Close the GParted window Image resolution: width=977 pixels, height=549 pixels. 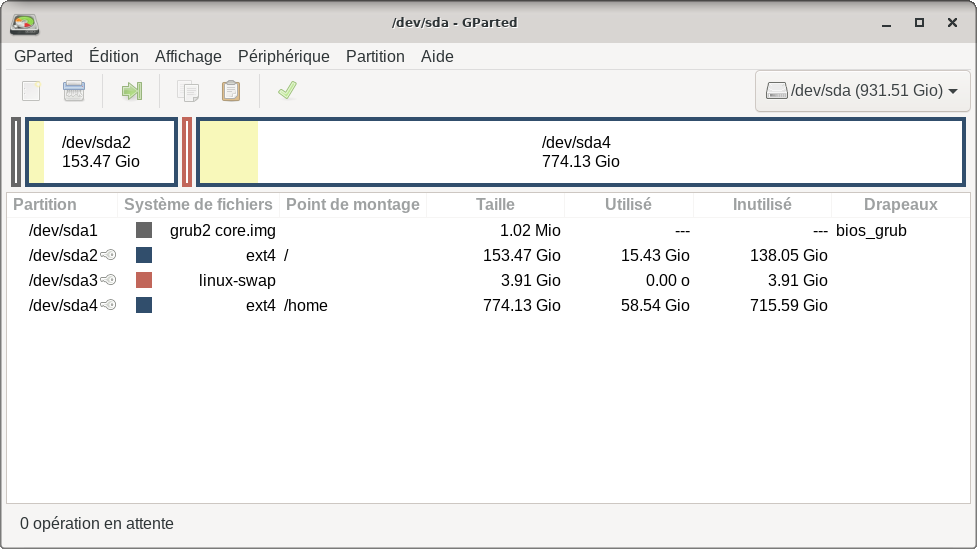[x=952, y=23]
